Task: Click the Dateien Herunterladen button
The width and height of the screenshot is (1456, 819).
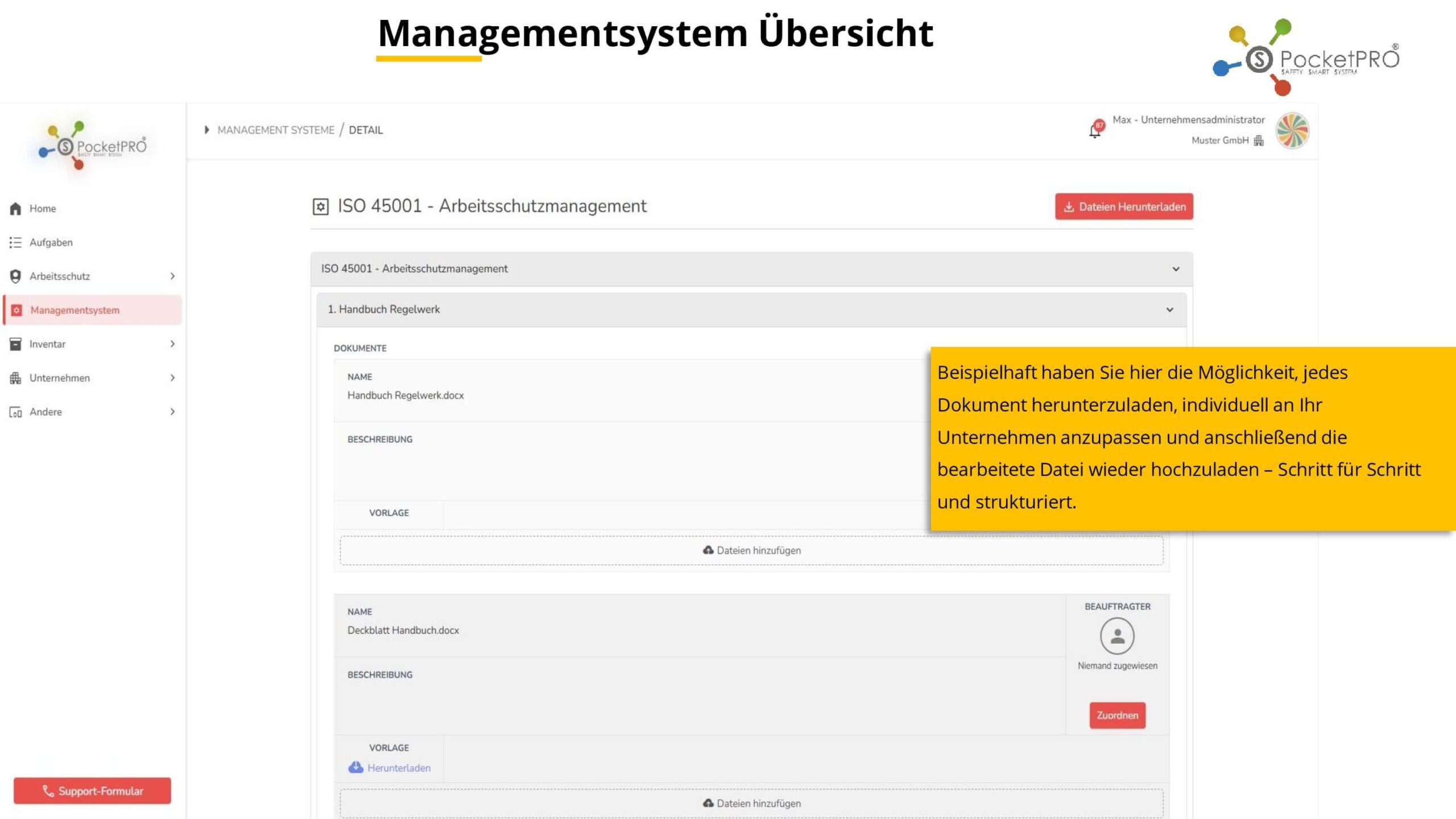Action: 1124,207
